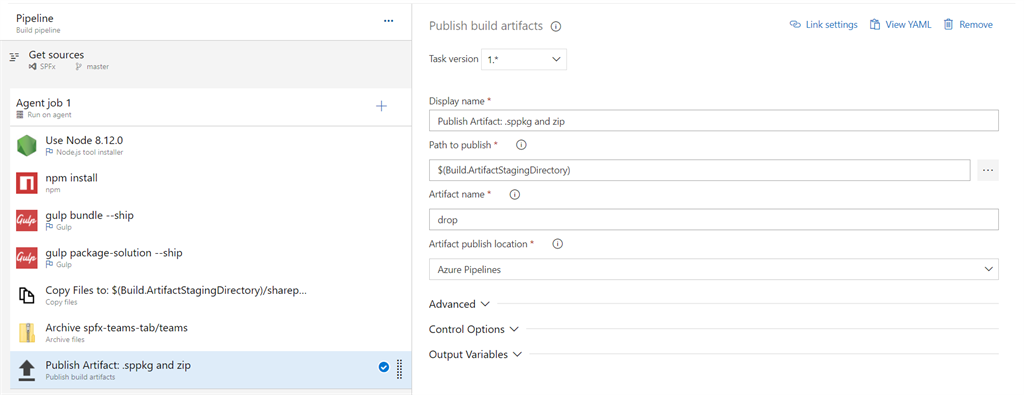Click the drag handle on Publish Artifact task

[400, 370]
